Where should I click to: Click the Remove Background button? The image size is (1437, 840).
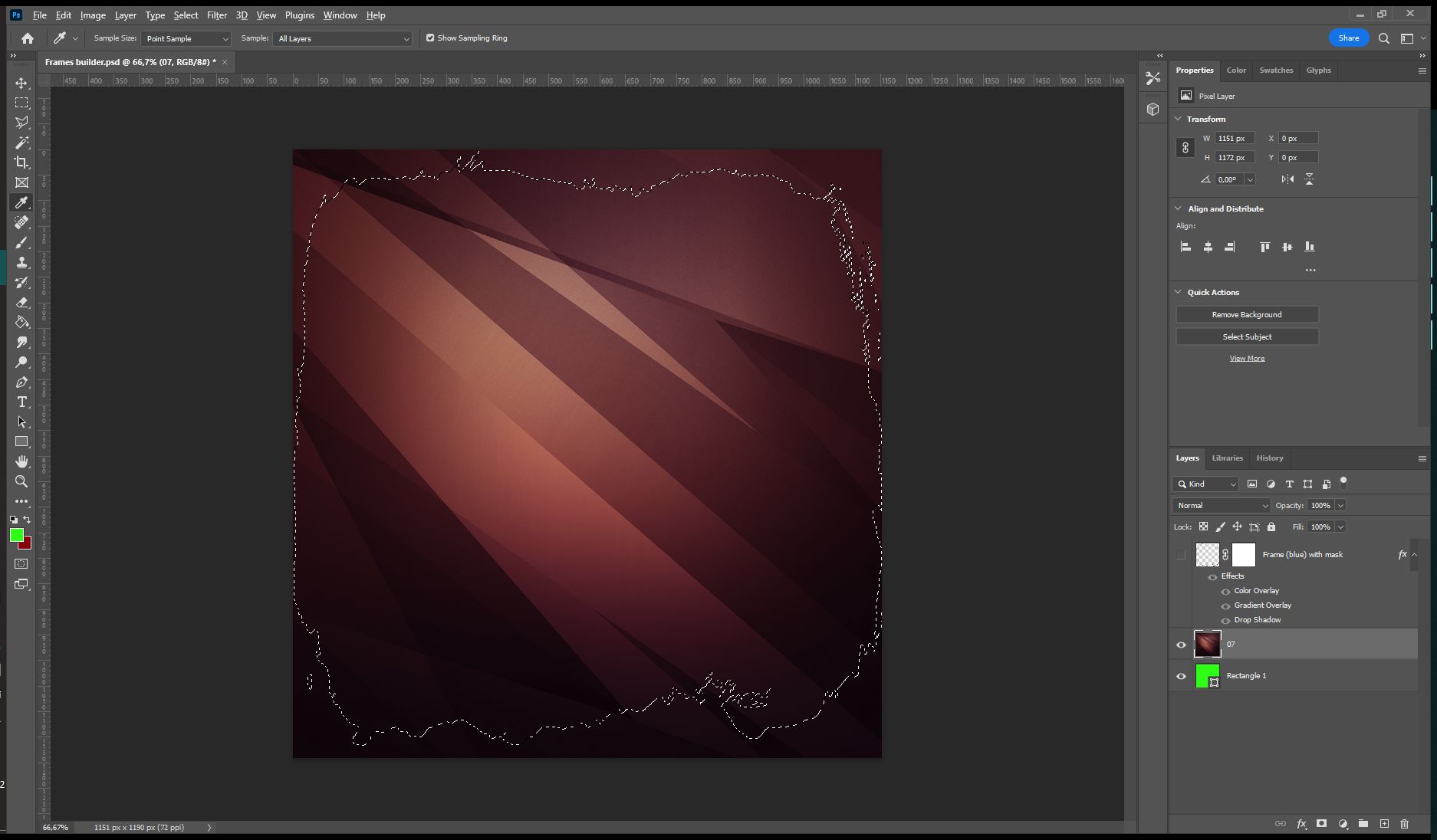1246,315
